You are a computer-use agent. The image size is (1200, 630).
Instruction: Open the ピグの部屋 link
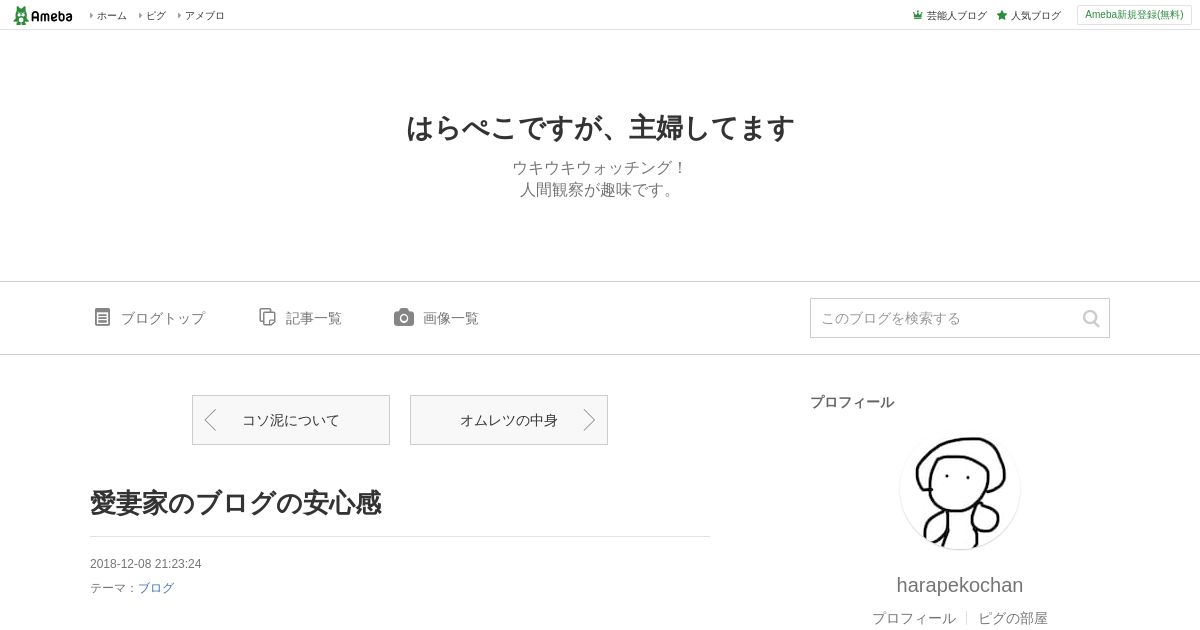coord(1013,618)
